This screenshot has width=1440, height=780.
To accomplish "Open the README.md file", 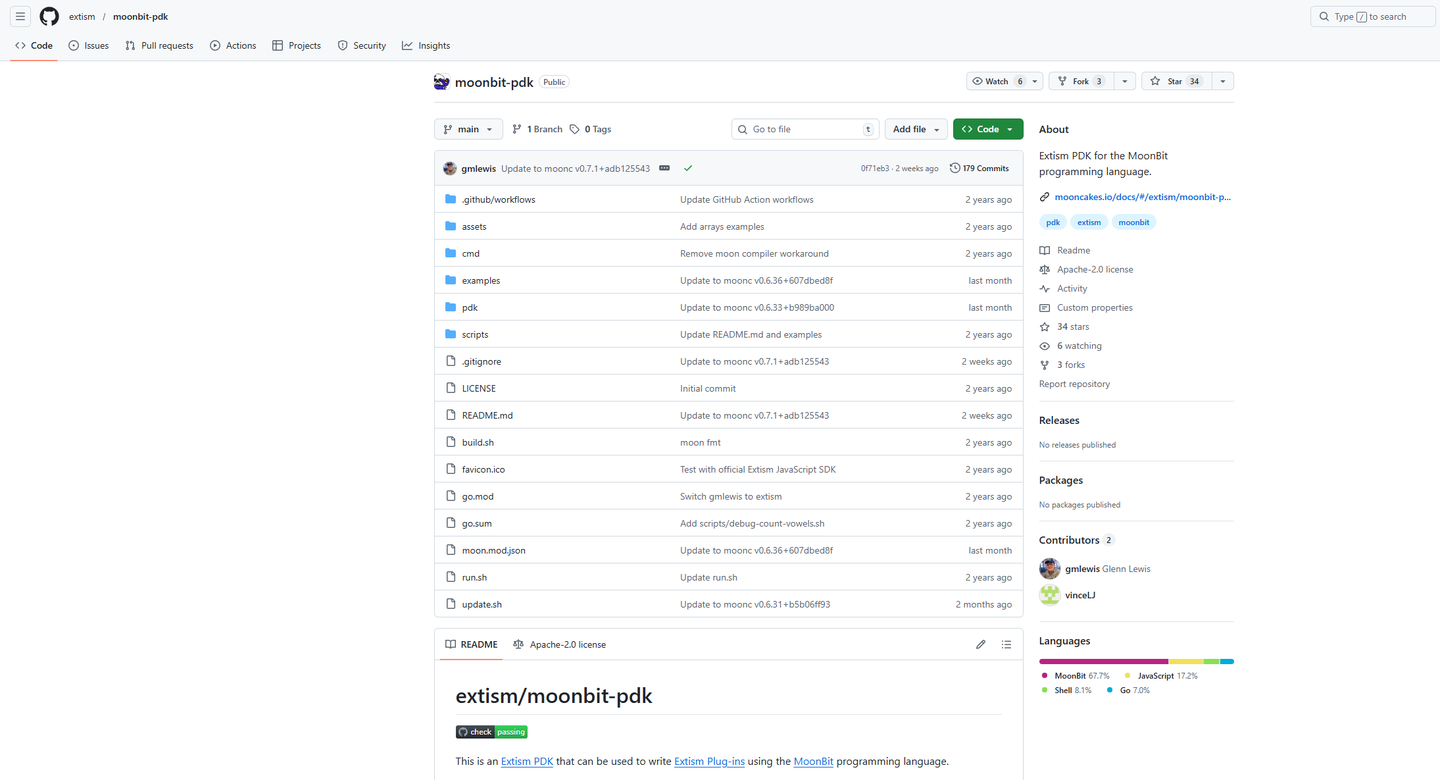I will coord(487,416).
